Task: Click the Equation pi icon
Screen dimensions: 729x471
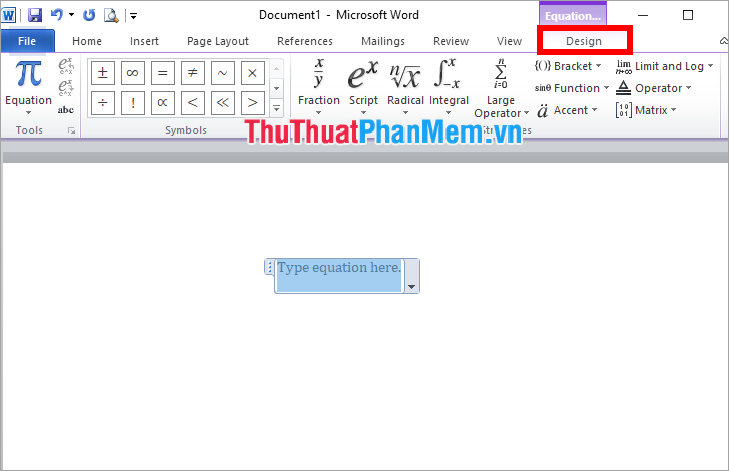Action: (28, 74)
